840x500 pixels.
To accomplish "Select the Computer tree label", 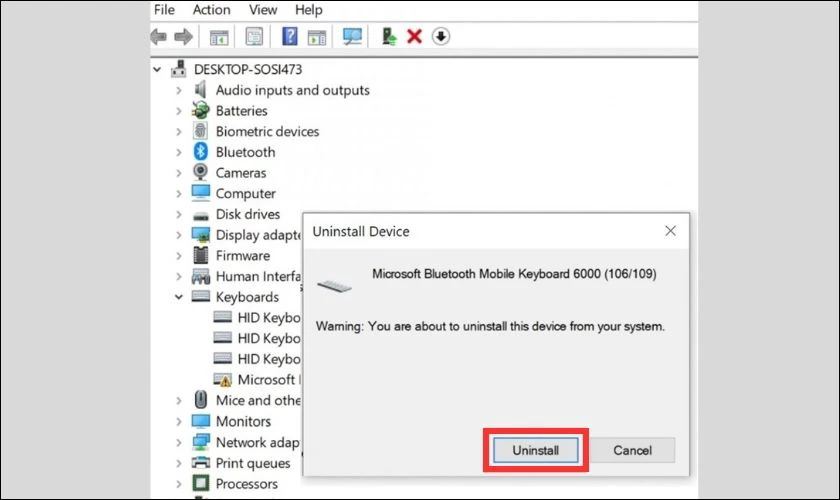I will tap(246, 193).
